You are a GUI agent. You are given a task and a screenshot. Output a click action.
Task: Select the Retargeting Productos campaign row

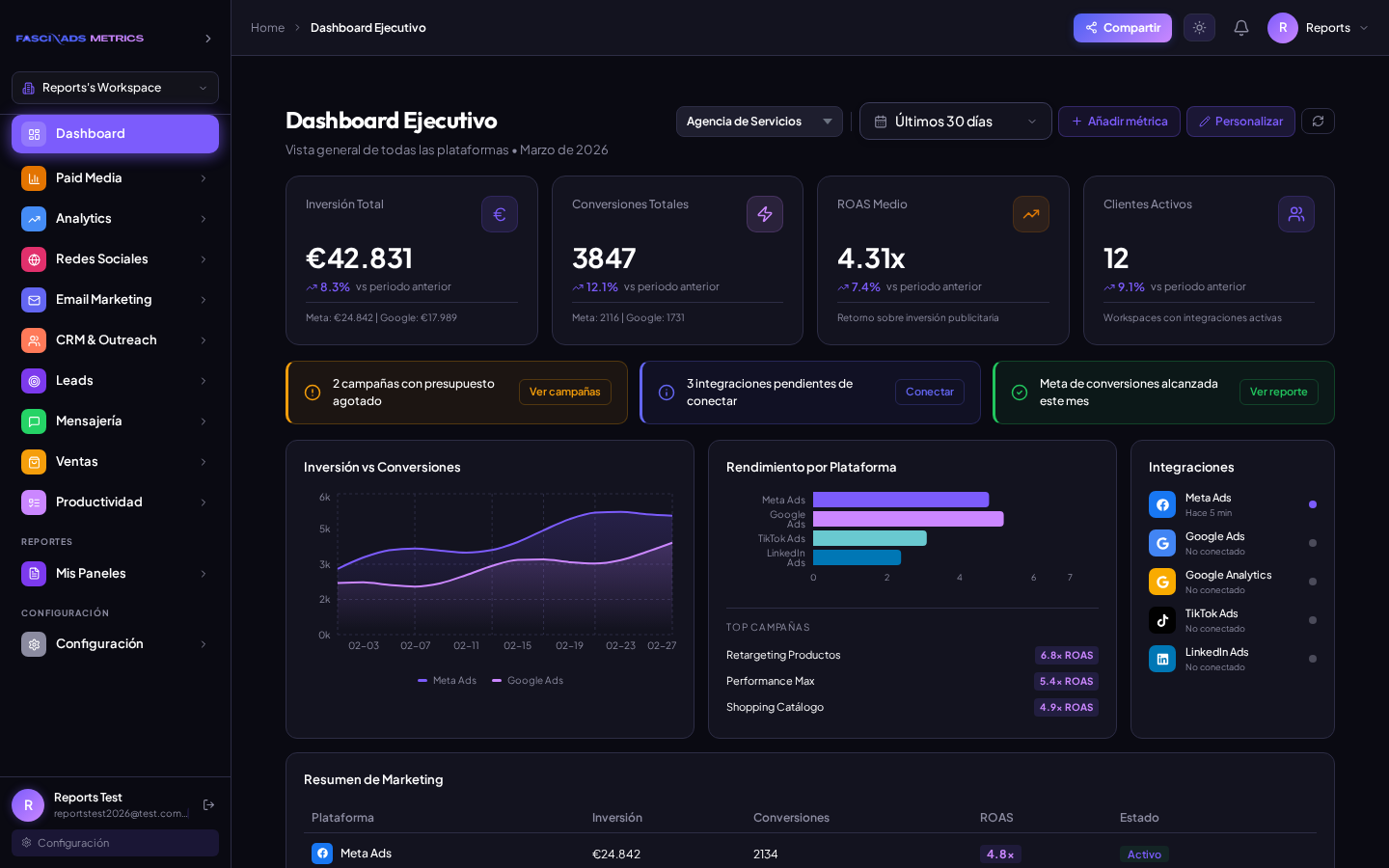click(912, 655)
